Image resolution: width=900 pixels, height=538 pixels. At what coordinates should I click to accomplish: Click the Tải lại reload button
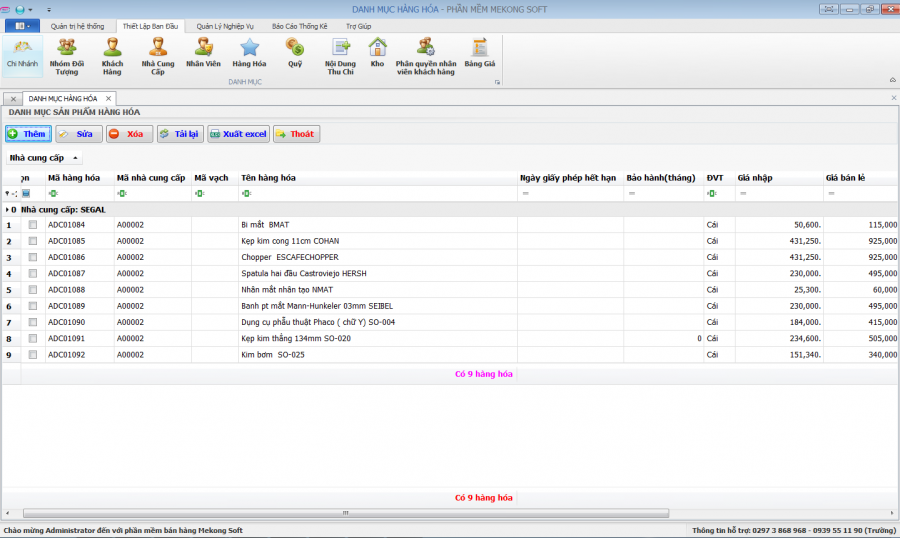(x=180, y=134)
